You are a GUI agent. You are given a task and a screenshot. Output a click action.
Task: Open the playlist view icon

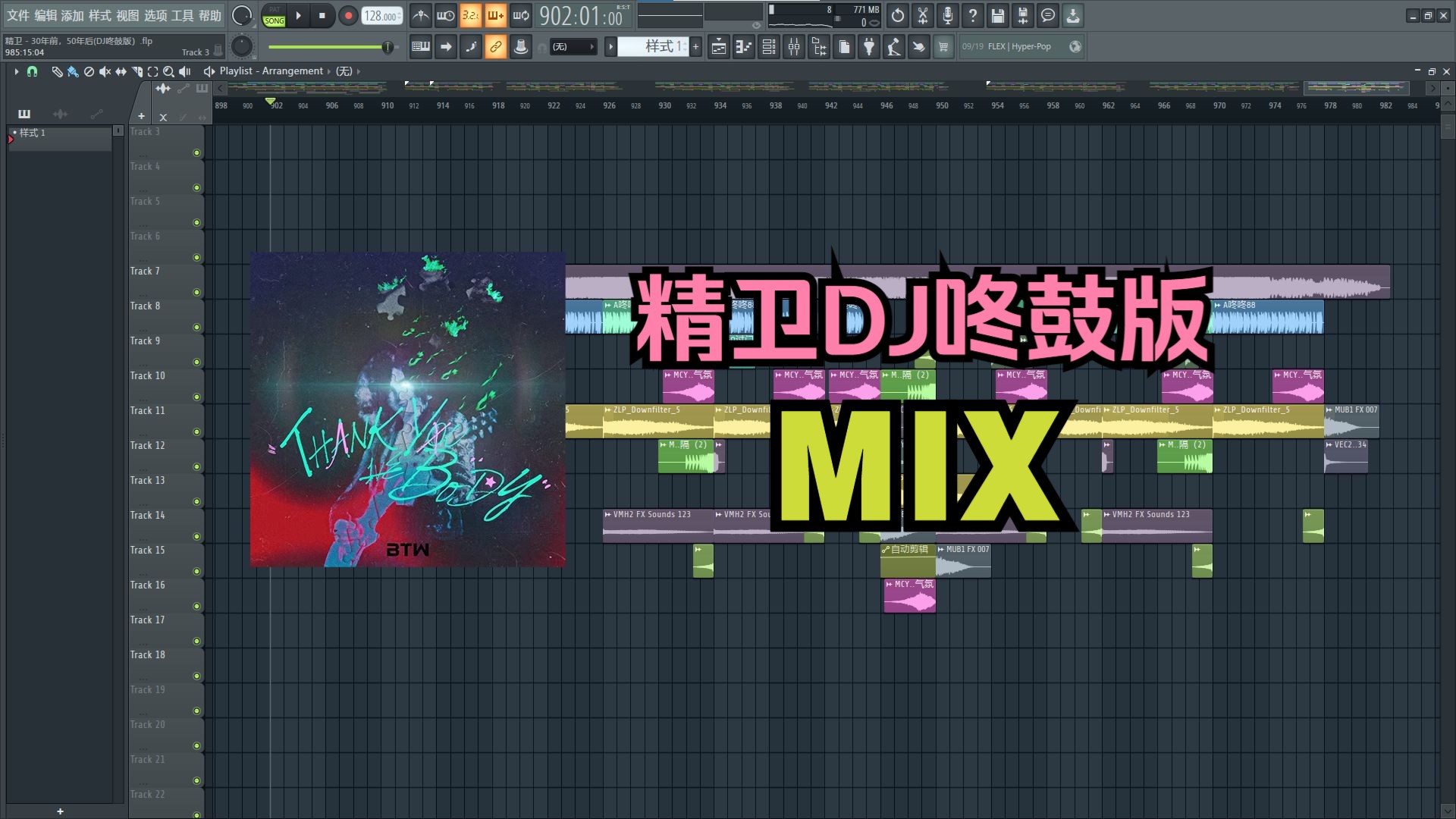[x=719, y=47]
